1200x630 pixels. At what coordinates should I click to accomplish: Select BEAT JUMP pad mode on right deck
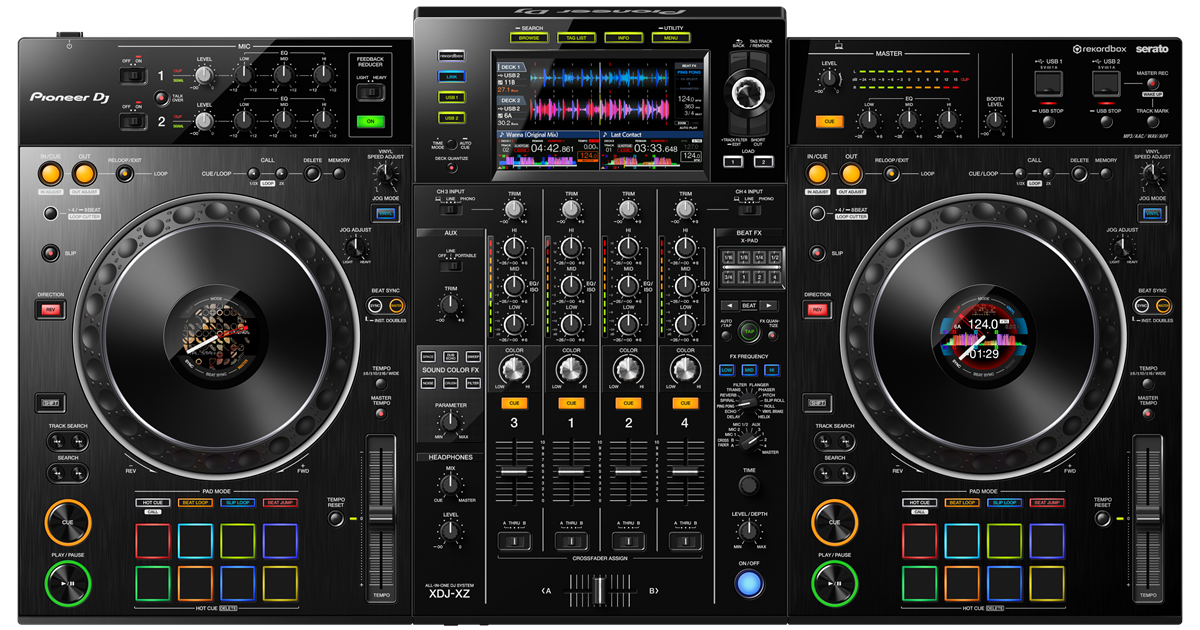pos(1047,502)
